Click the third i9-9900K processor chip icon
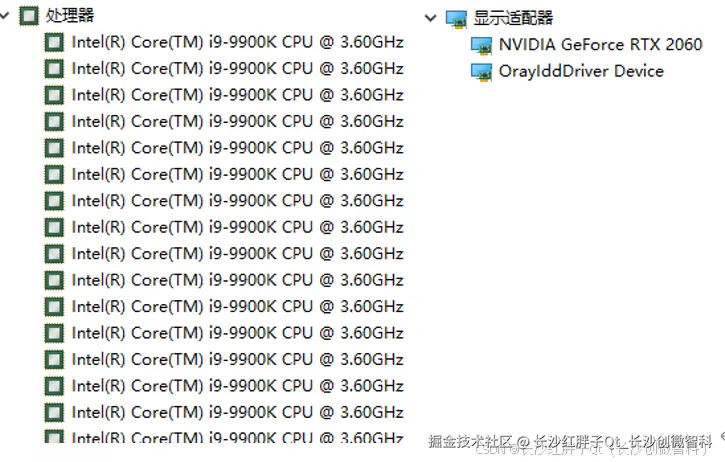This screenshot has height=462, width=725. coord(54,95)
